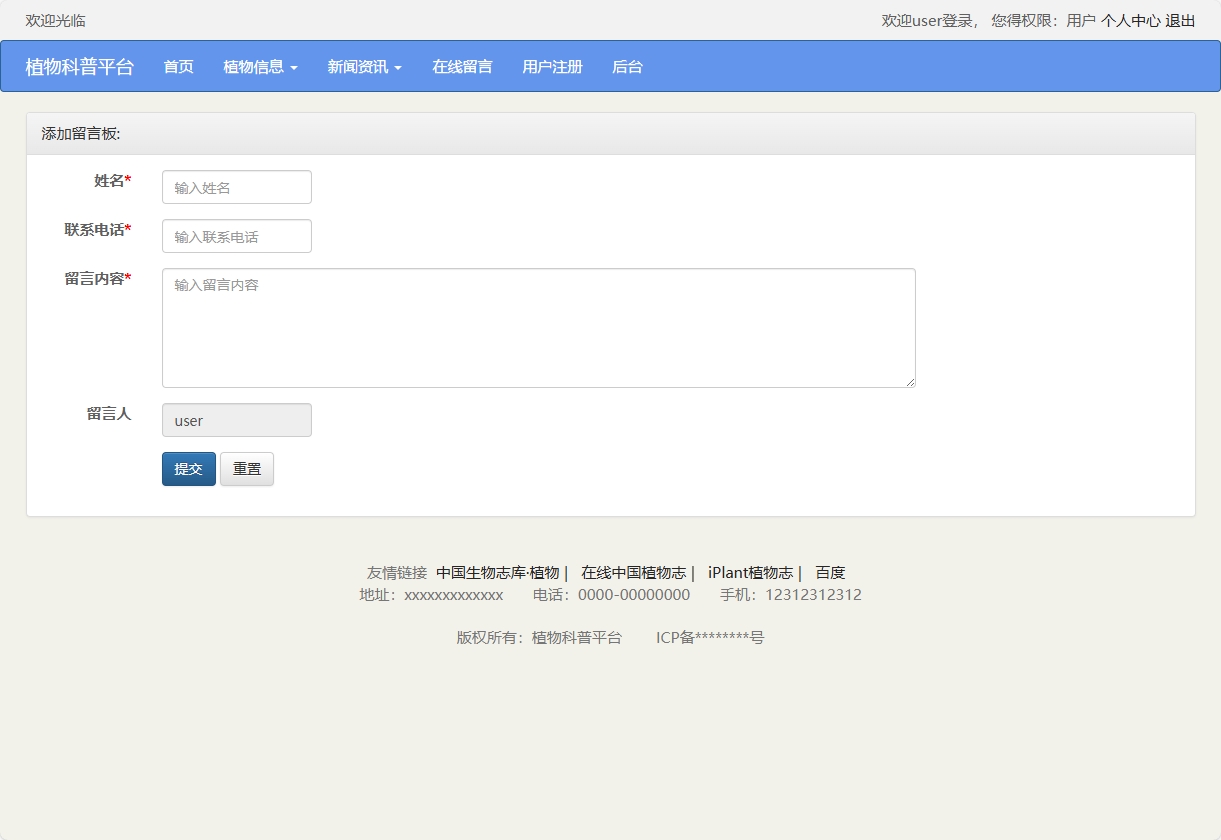Screen dimensions: 1221x840
Task: Open the 植物信息 dropdown menu
Action: (x=260, y=67)
